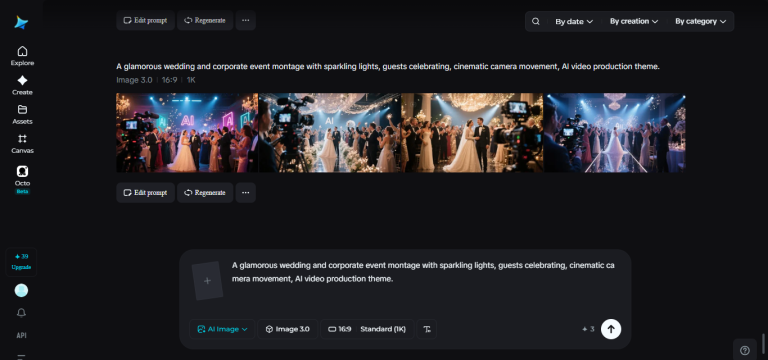This screenshot has width=768, height=360.
Task: Expand the By category filter
Action: (x=700, y=22)
